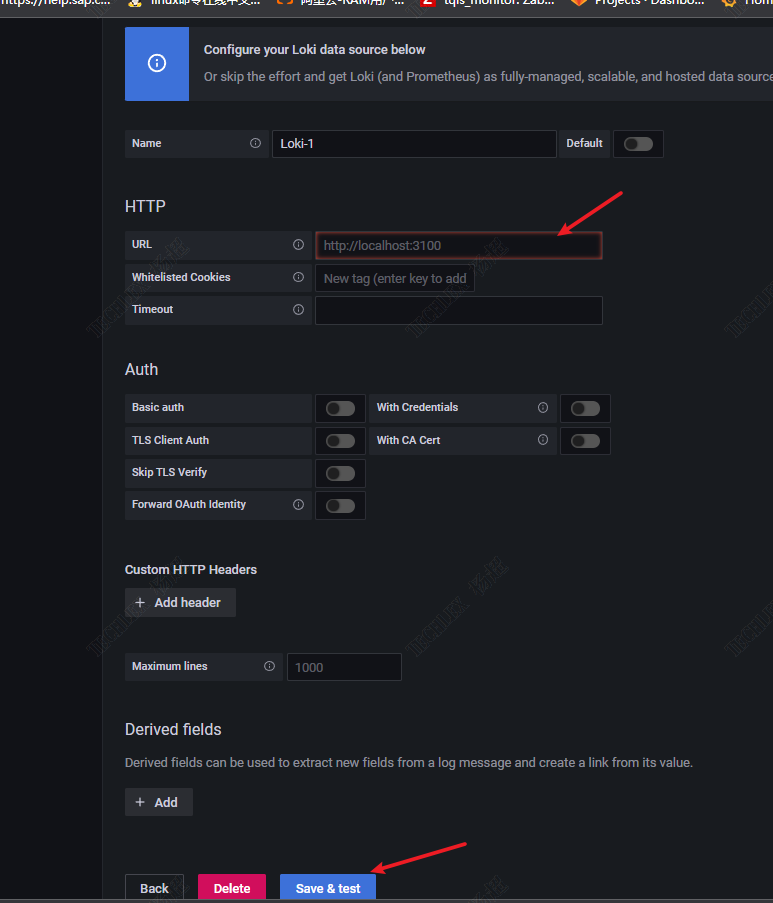Click the plus icon in Add header
773x903 pixels.
click(140, 602)
